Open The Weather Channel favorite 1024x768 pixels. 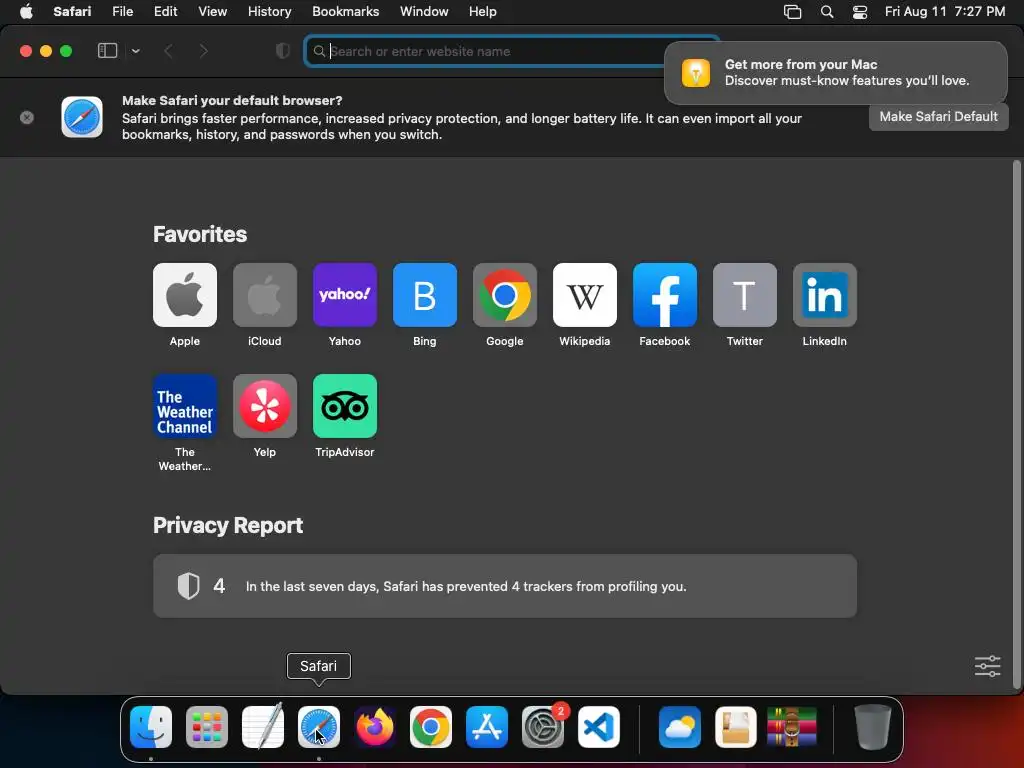click(185, 406)
